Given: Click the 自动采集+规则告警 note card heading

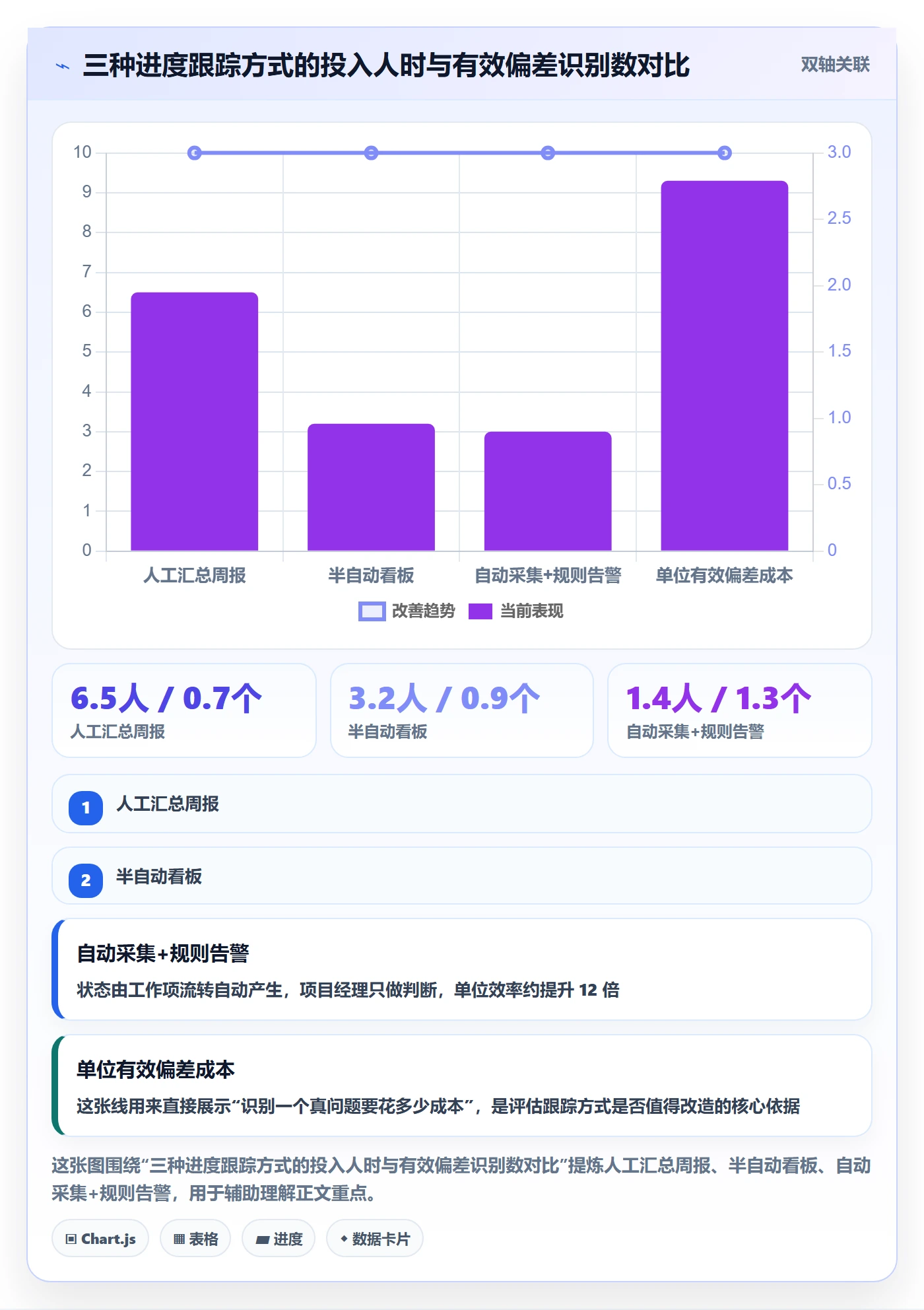Looking at the screenshot, I should tap(163, 953).
